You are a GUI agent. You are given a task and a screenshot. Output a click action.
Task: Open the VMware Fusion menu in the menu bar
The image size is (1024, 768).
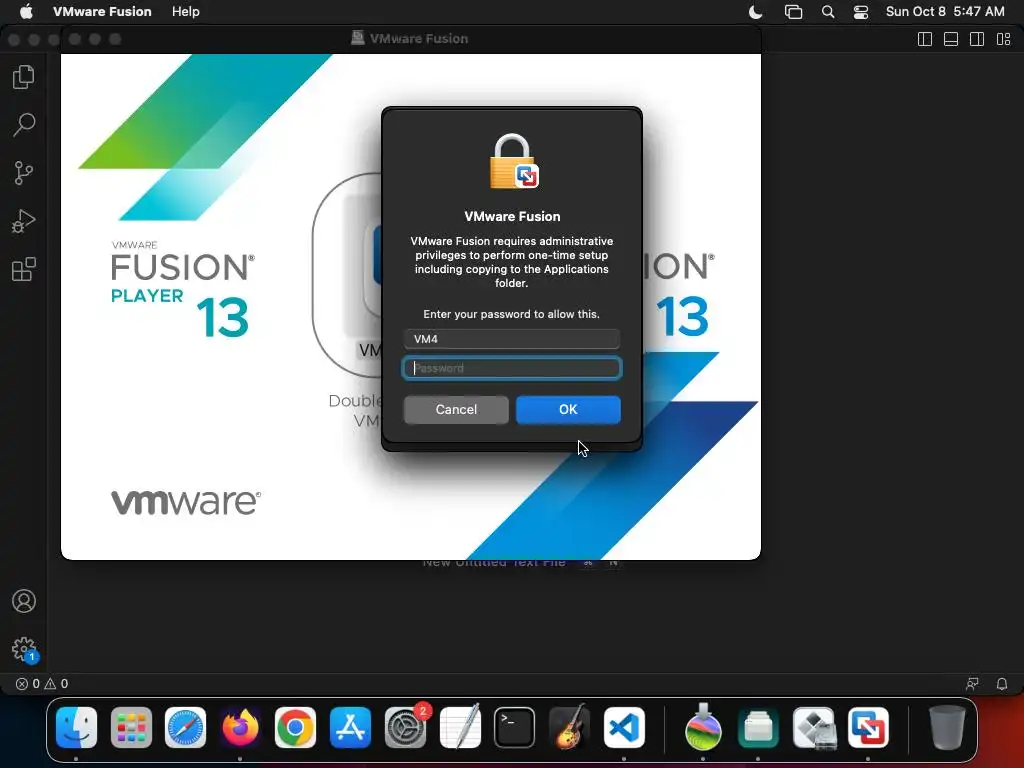click(x=102, y=11)
